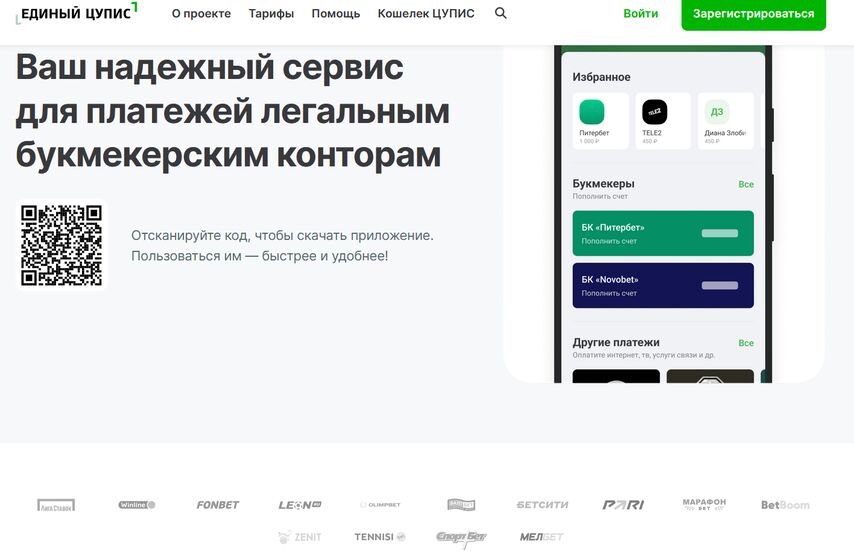The image size is (854, 551).
Task: Open the Помощь menu item
Action: click(336, 14)
